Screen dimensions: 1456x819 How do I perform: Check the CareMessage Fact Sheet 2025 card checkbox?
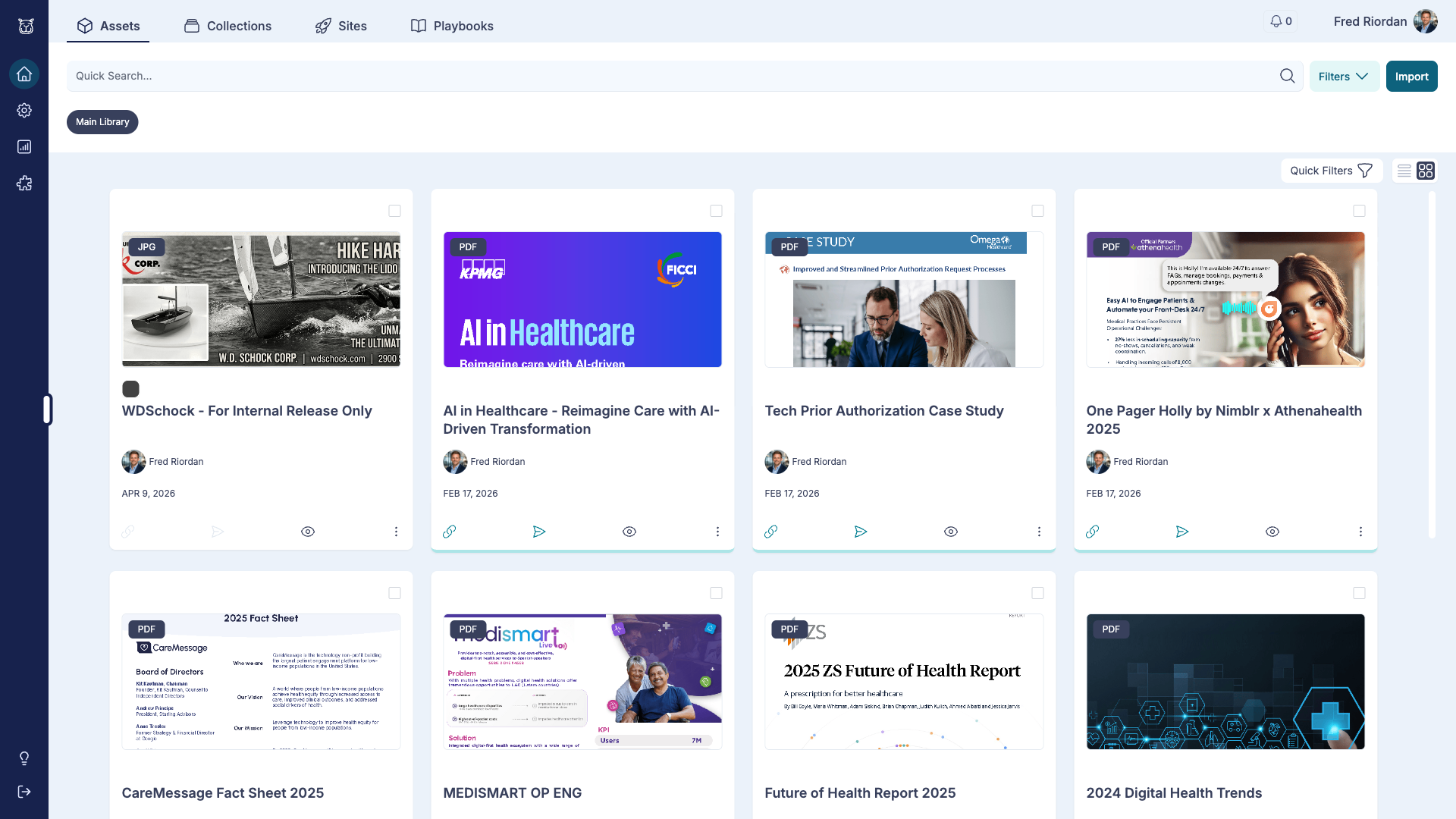point(394,593)
